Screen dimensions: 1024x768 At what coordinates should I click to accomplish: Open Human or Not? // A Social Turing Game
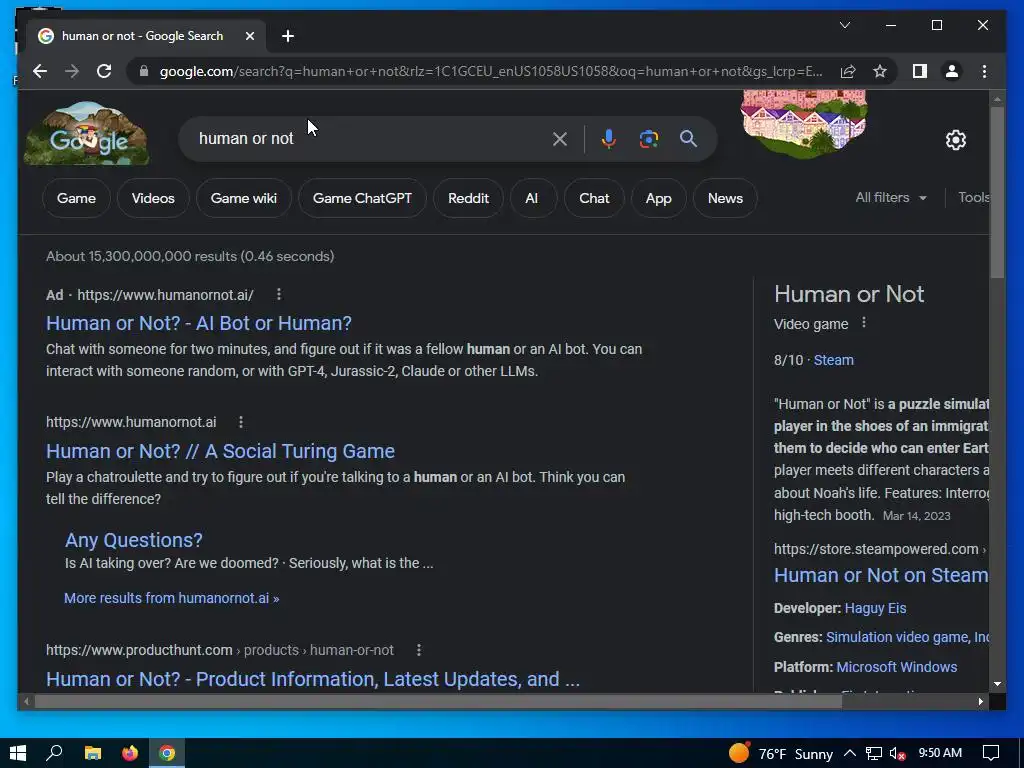point(220,451)
